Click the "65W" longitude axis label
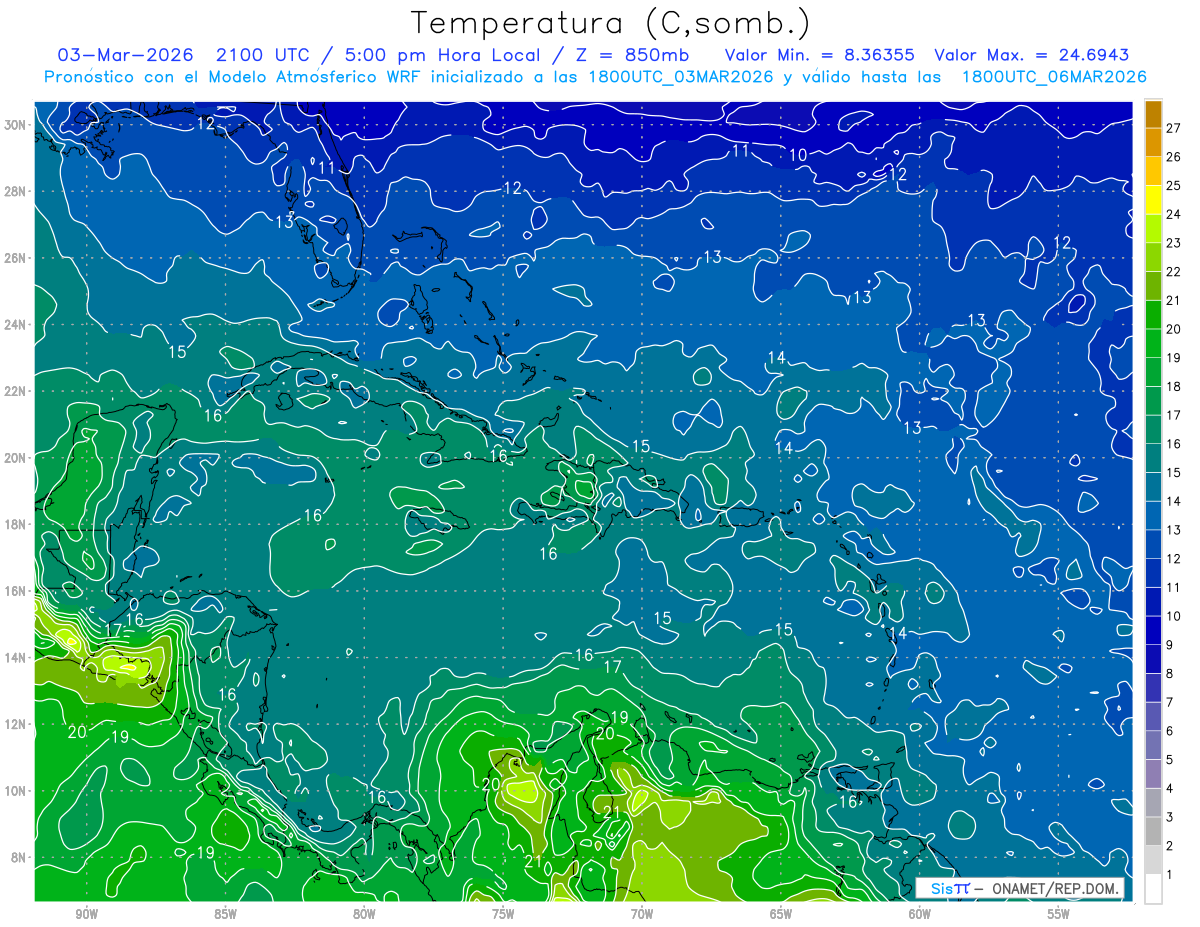Image resolution: width=1200 pixels, height=927 pixels. pyautogui.click(x=781, y=914)
